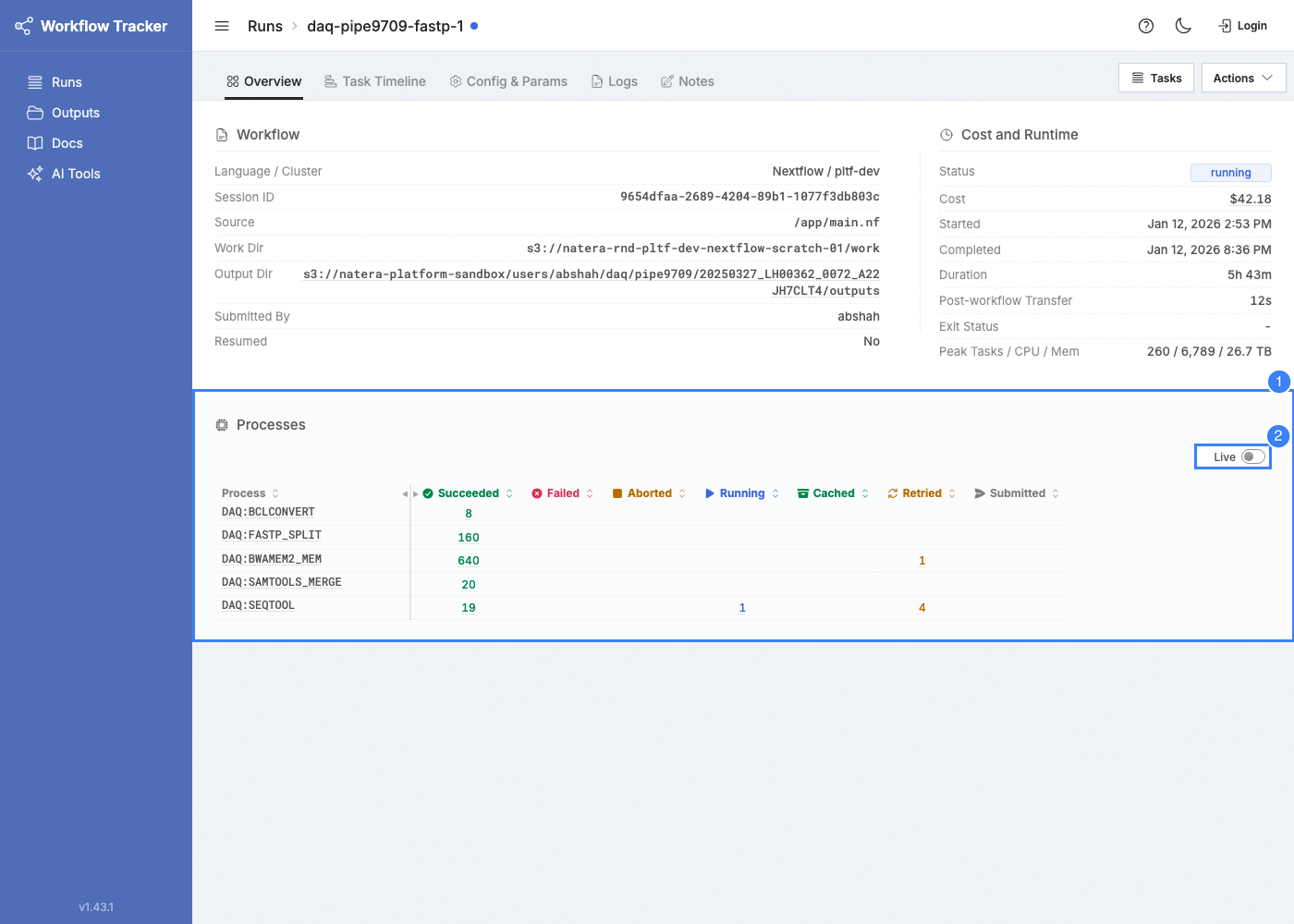Click the Login button
The width and height of the screenshot is (1294, 924).
(x=1243, y=26)
